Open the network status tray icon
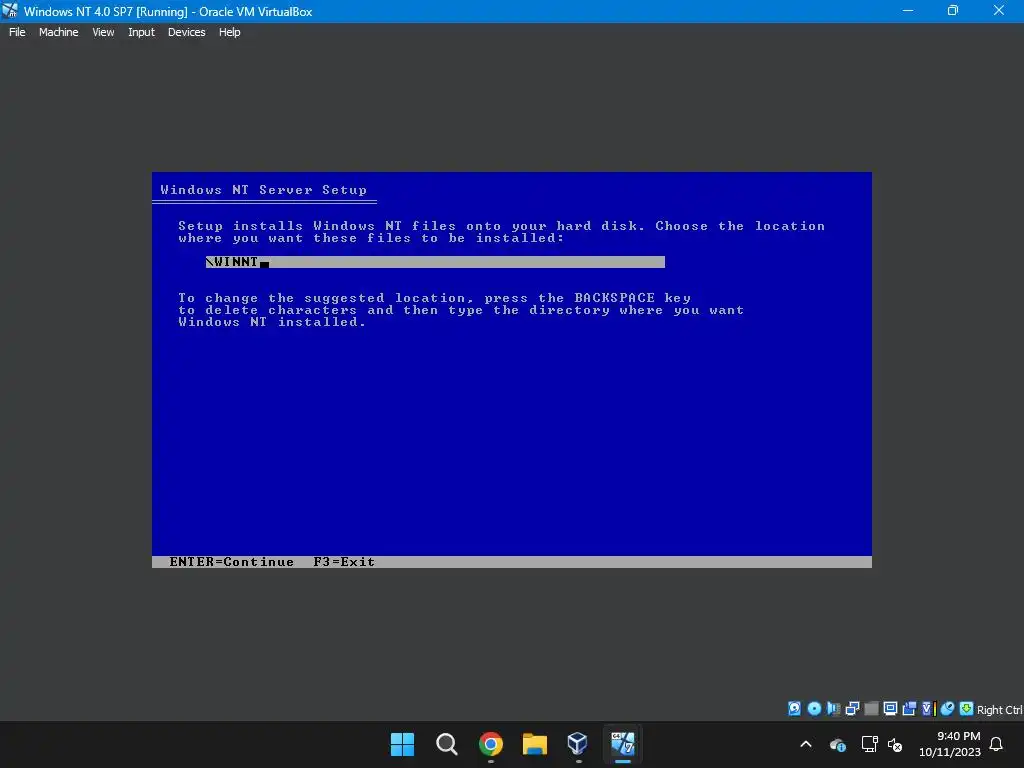The width and height of the screenshot is (1024, 768). pyautogui.click(x=869, y=744)
